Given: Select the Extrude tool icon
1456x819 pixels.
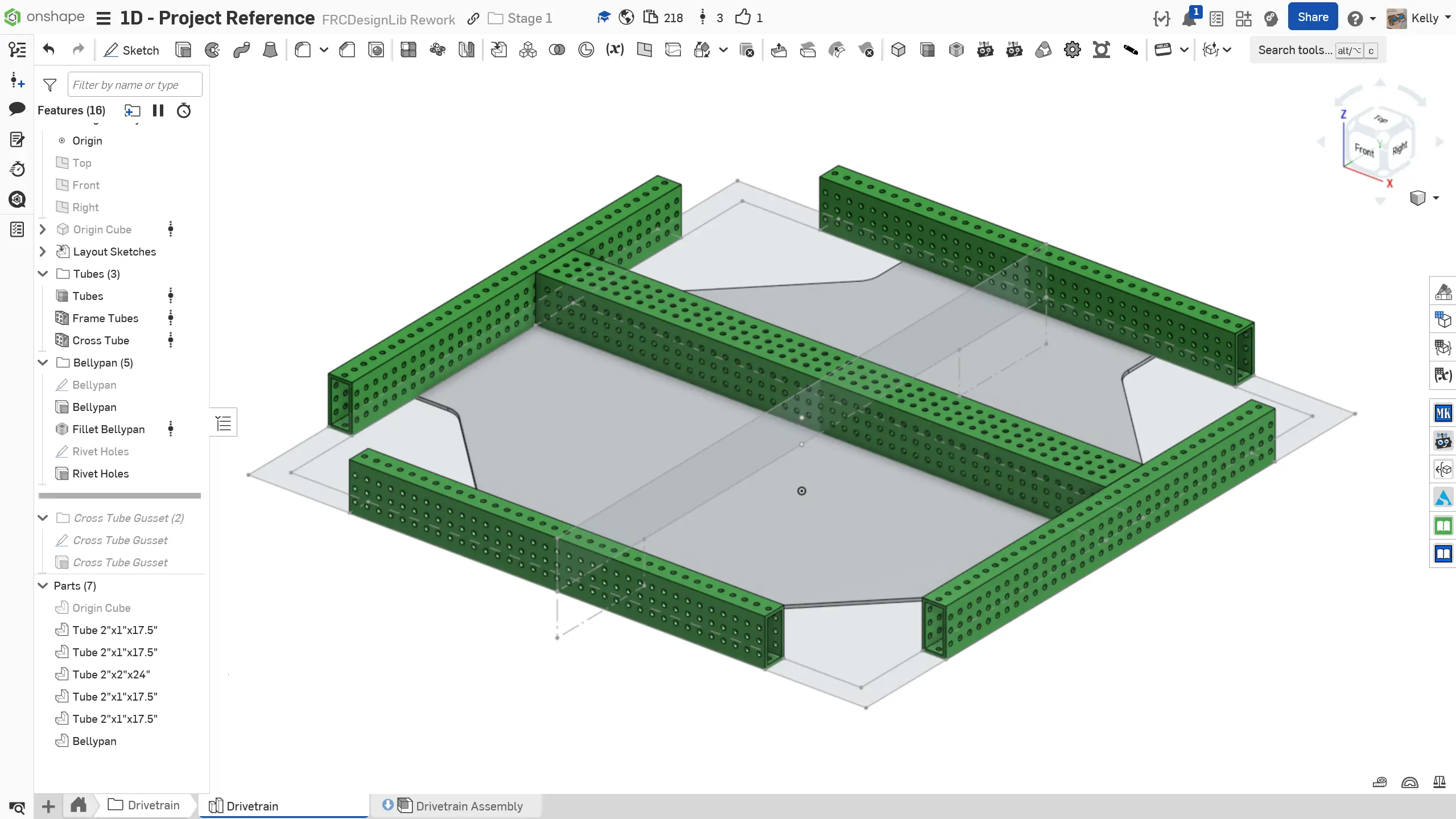Looking at the screenshot, I should click(183, 50).
